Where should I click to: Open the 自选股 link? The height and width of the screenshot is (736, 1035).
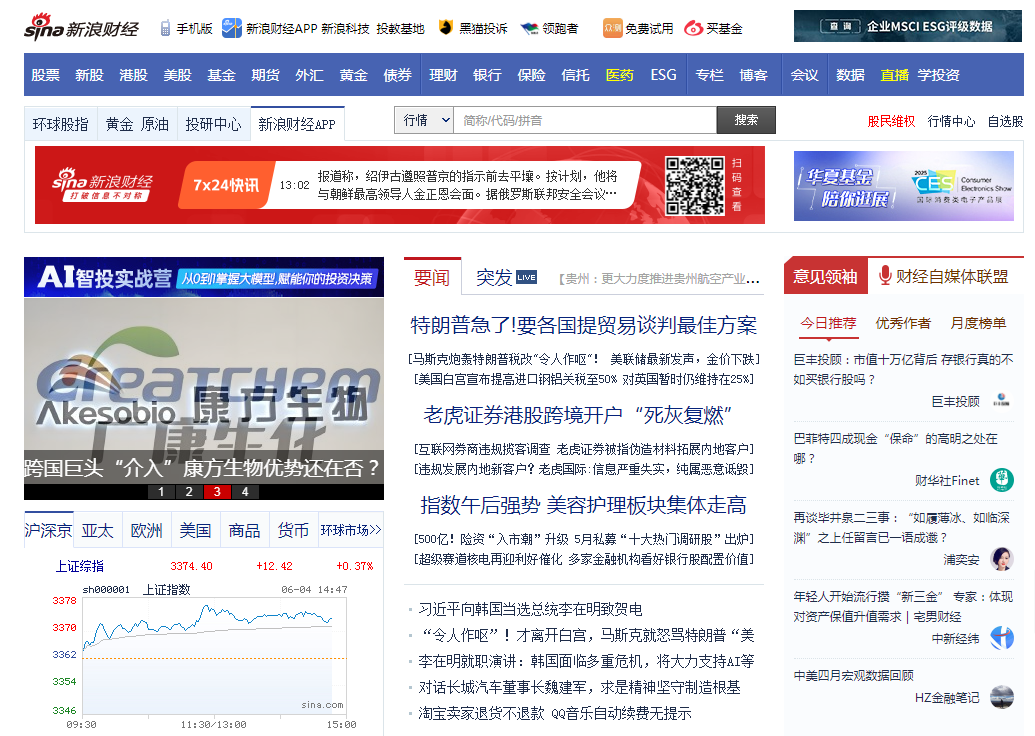pyautogui.click(x=1005, y=121)
